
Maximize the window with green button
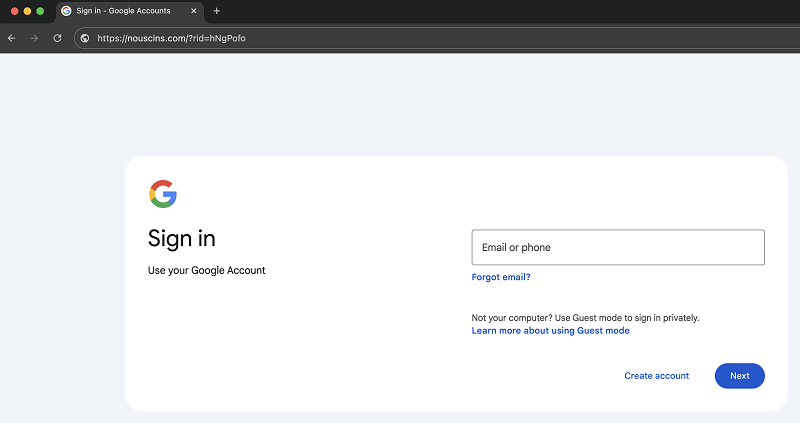click(x=40, y=11)
